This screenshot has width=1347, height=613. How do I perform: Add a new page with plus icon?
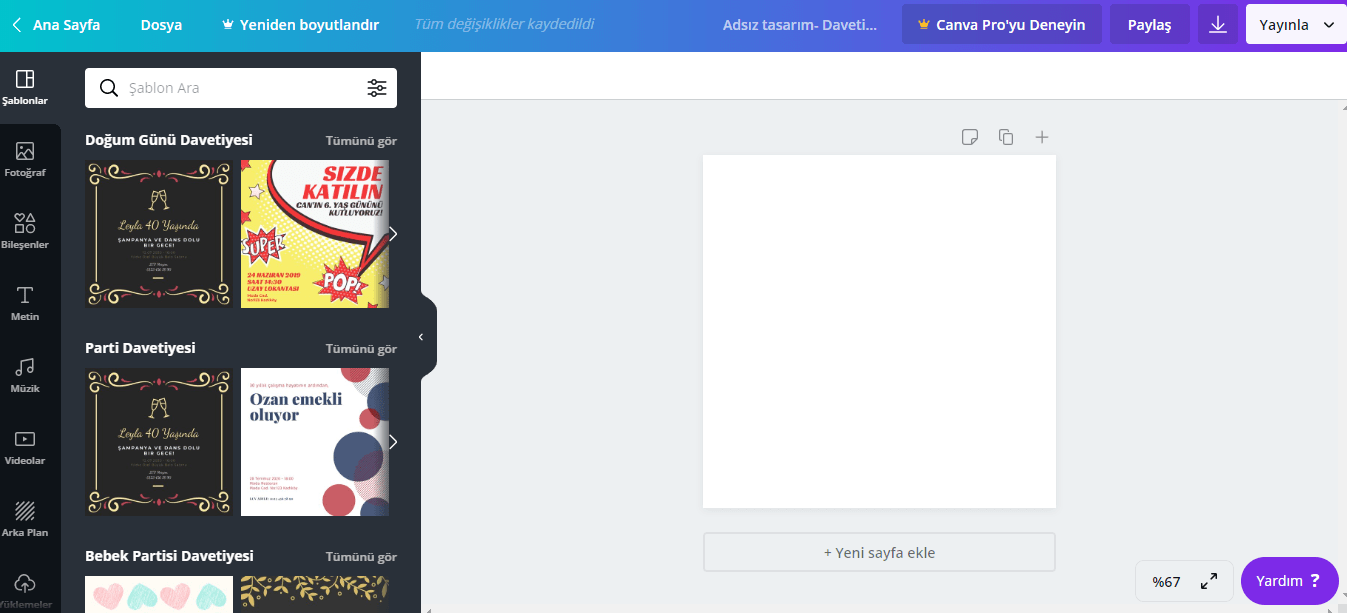[x=1041, y=137]
